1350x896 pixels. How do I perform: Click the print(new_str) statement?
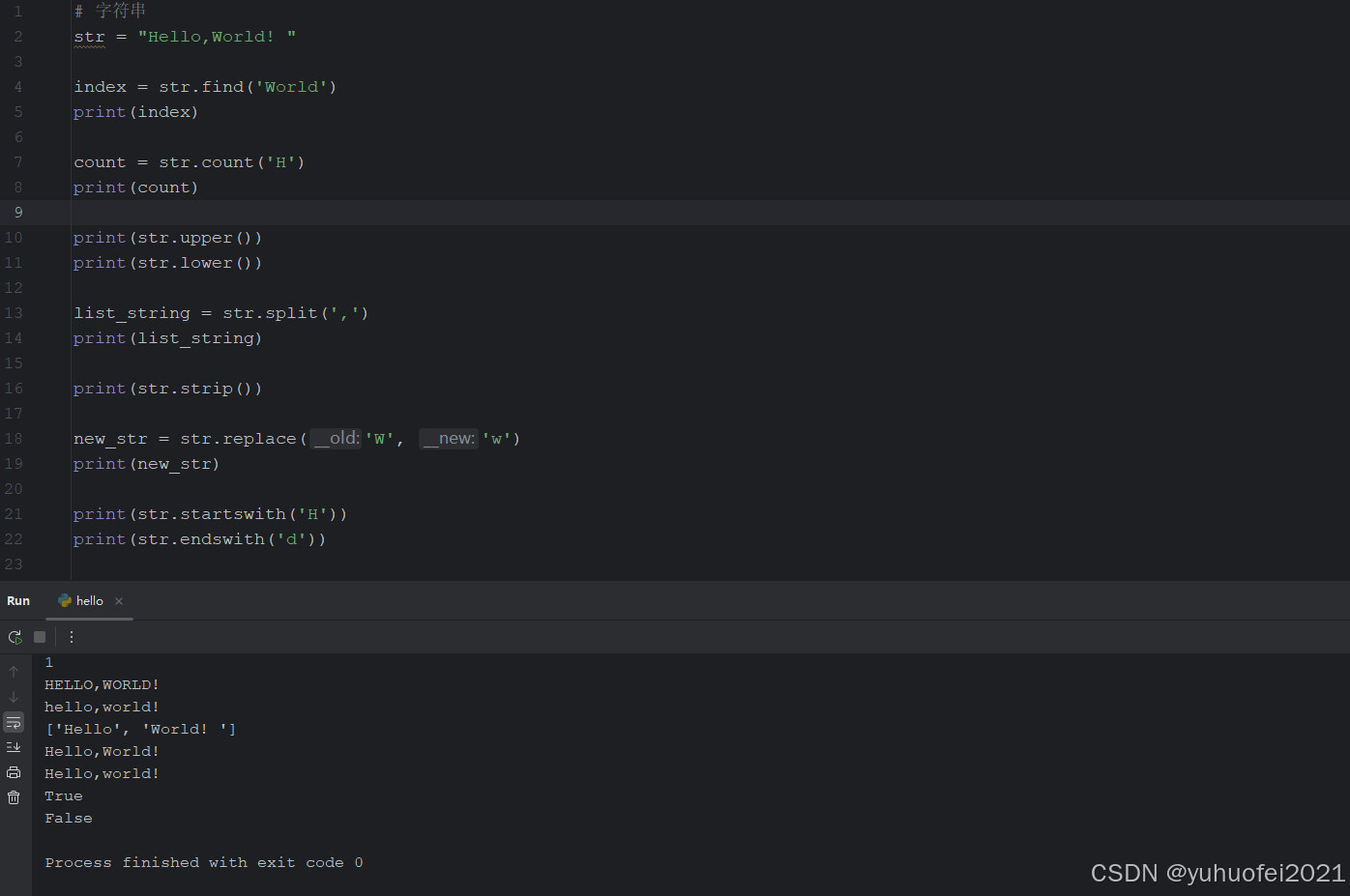tap(147, 464)
